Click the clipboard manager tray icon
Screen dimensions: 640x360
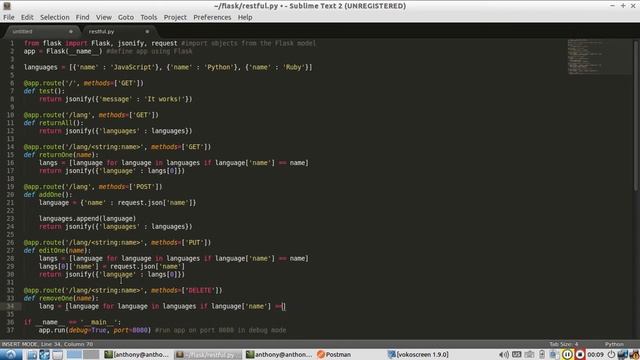tap(542, 354)
